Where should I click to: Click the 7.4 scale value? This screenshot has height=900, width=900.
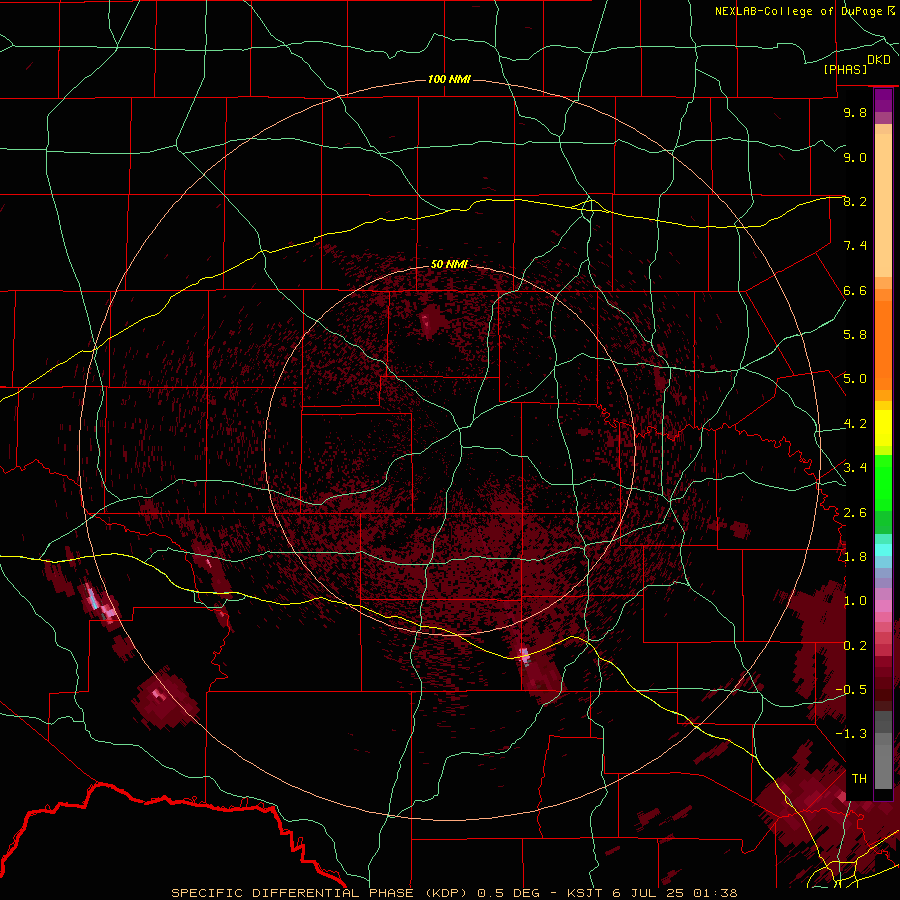coord(855,246)
